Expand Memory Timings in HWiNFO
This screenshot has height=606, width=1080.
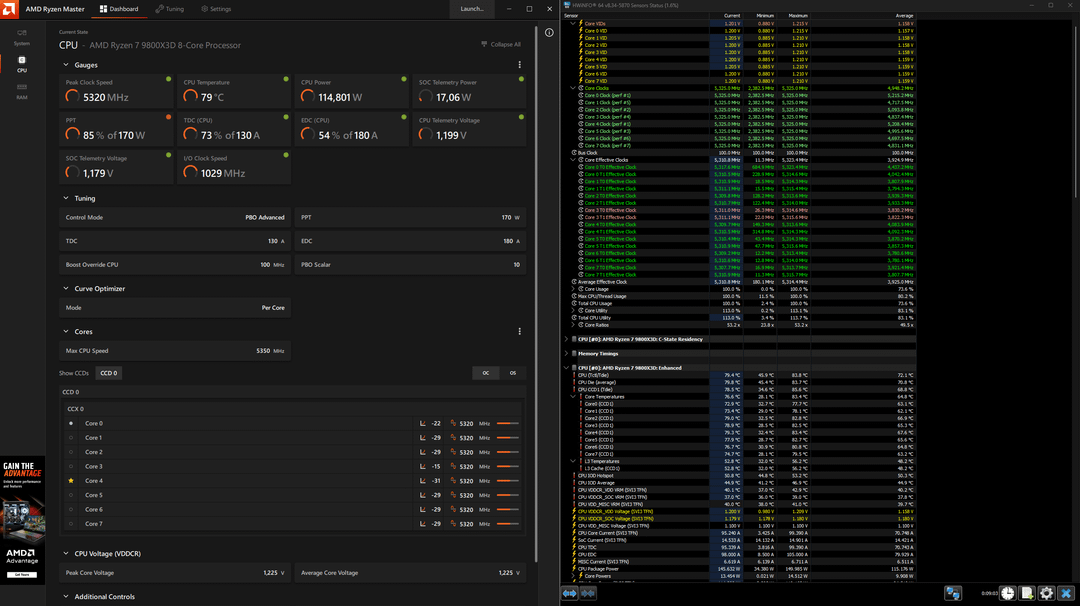point(567,353)
